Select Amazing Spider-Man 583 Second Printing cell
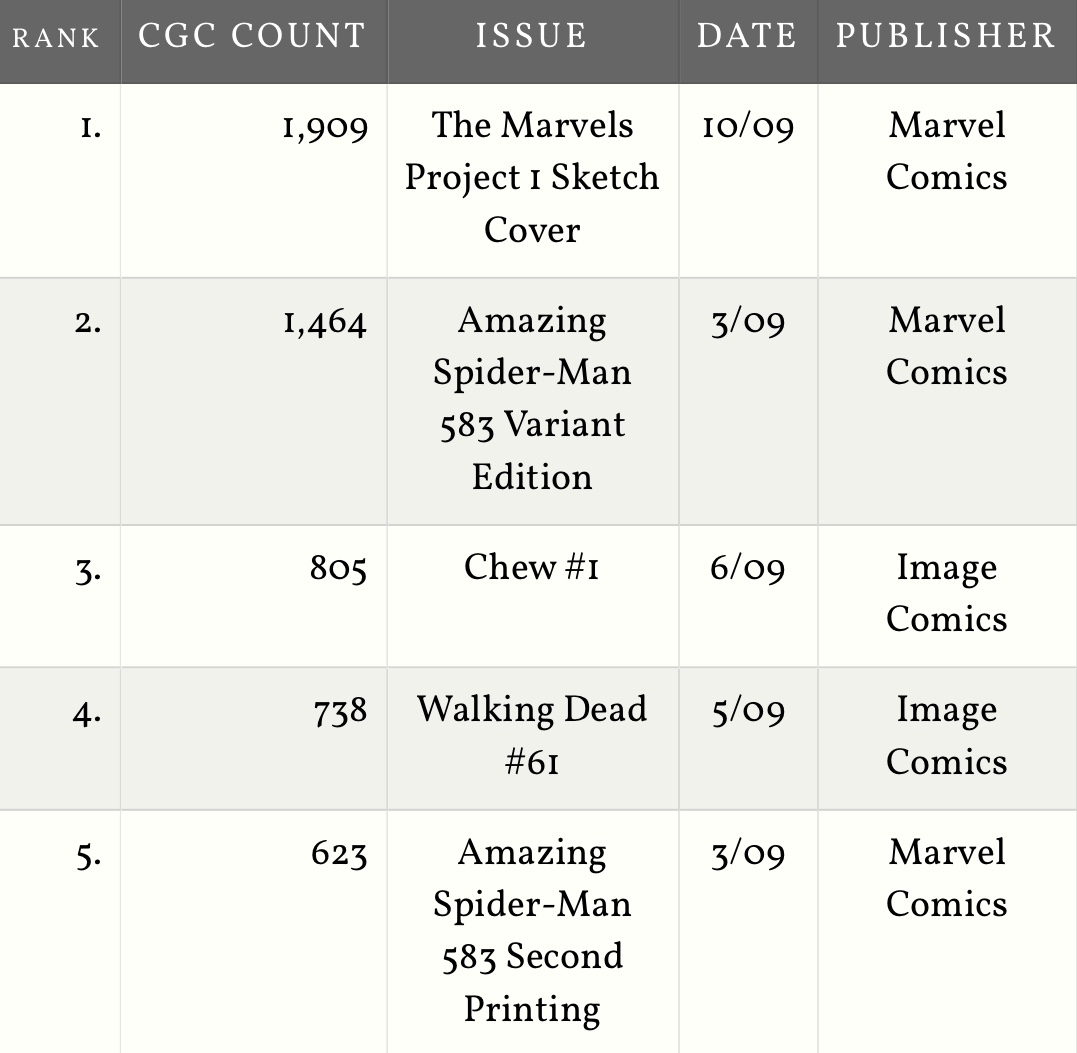Viewport: 1077px width, 1053px height. coord(532,931)
